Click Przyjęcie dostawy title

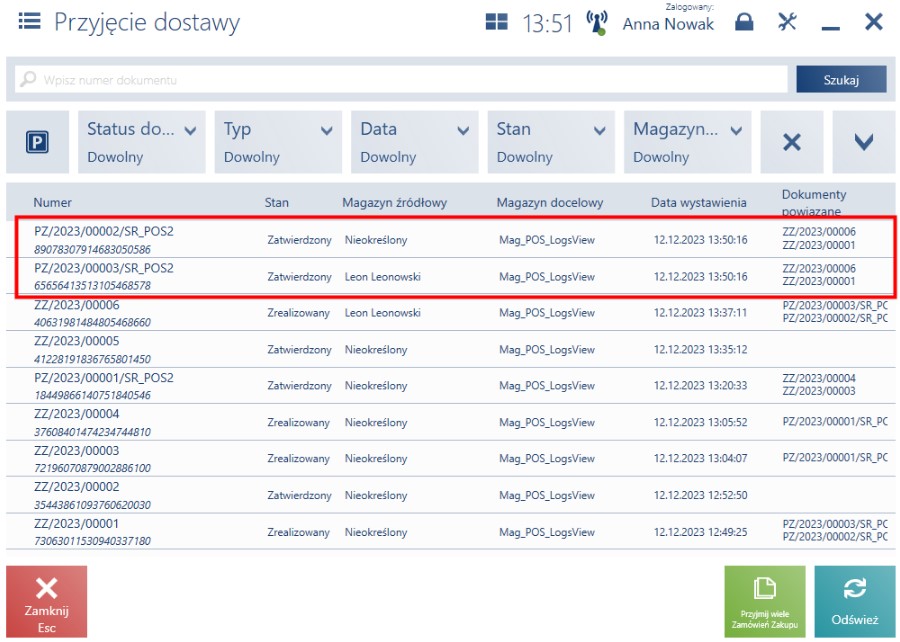click(147, 23)
